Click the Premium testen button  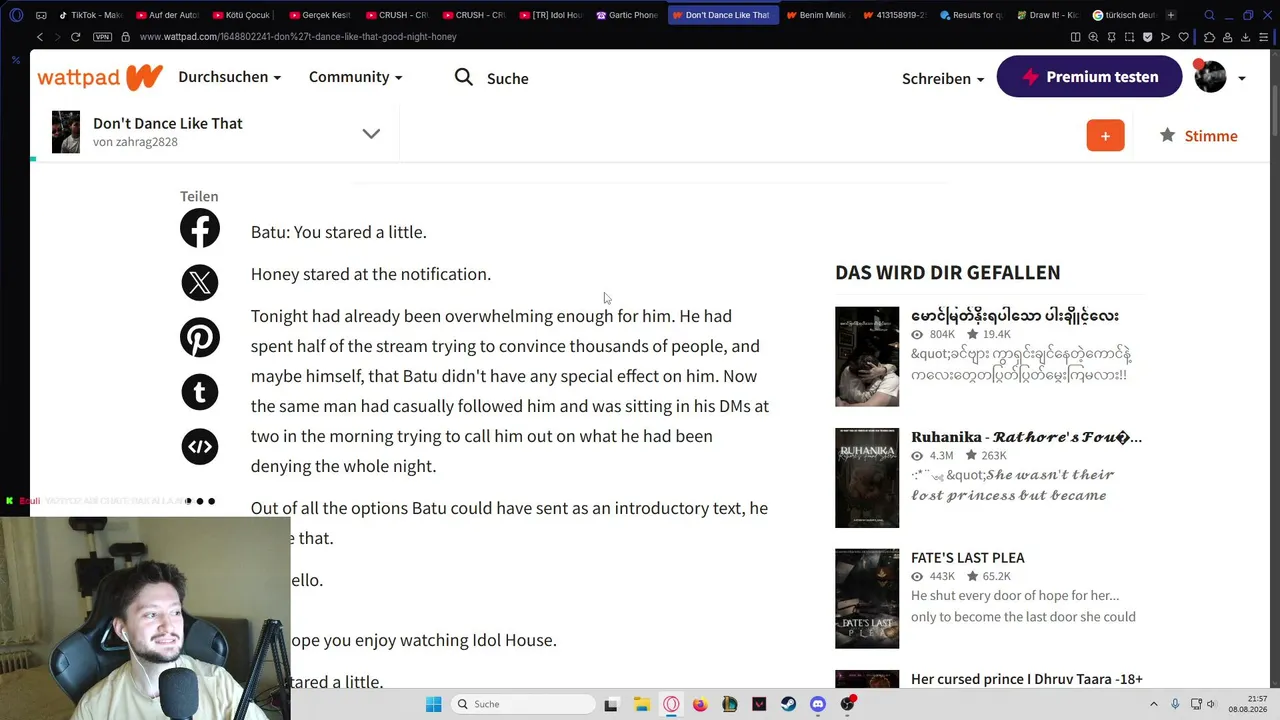[1089, 77]
